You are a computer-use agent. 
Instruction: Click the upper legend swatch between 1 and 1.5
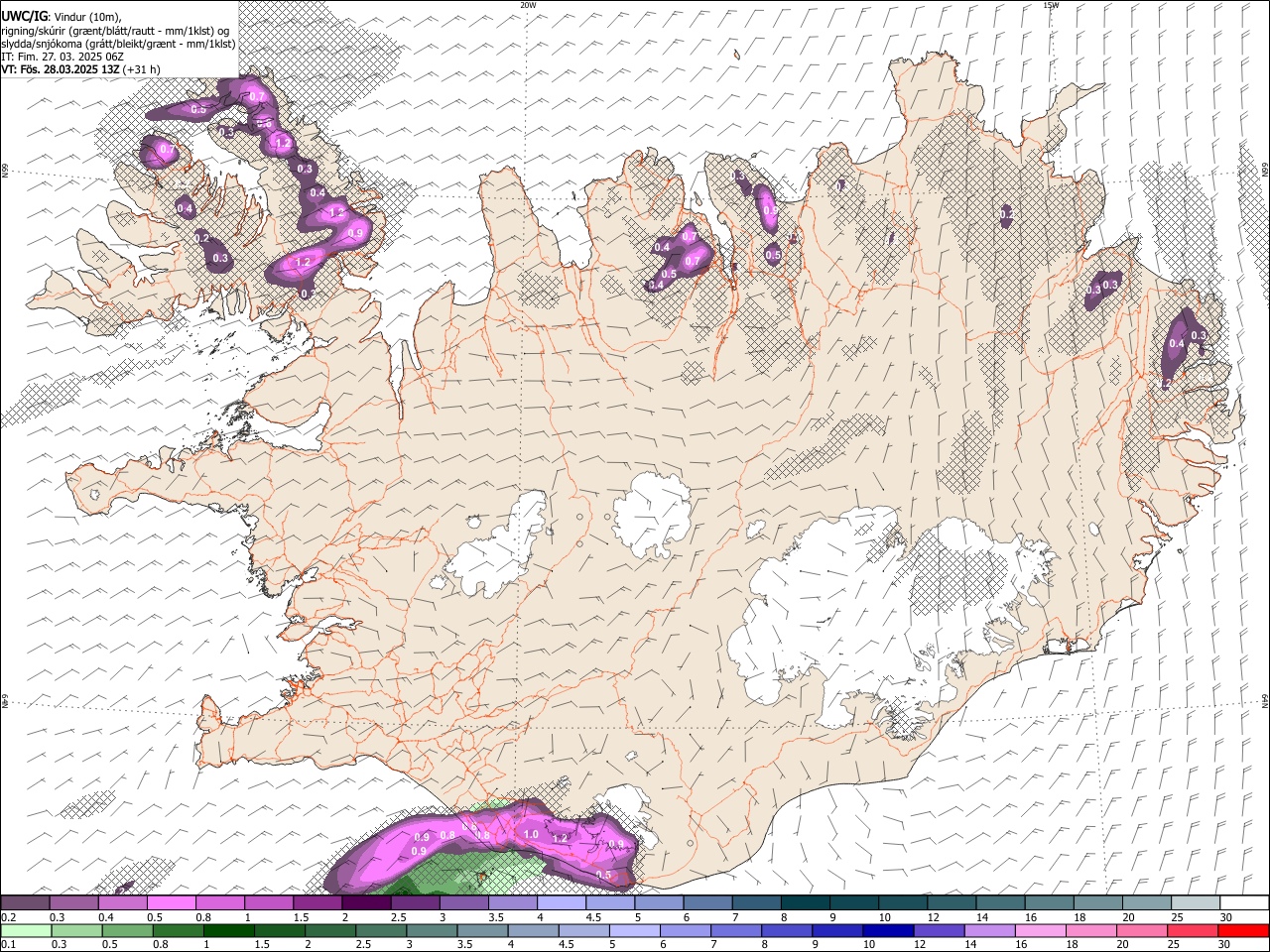(x=268, y=903)
